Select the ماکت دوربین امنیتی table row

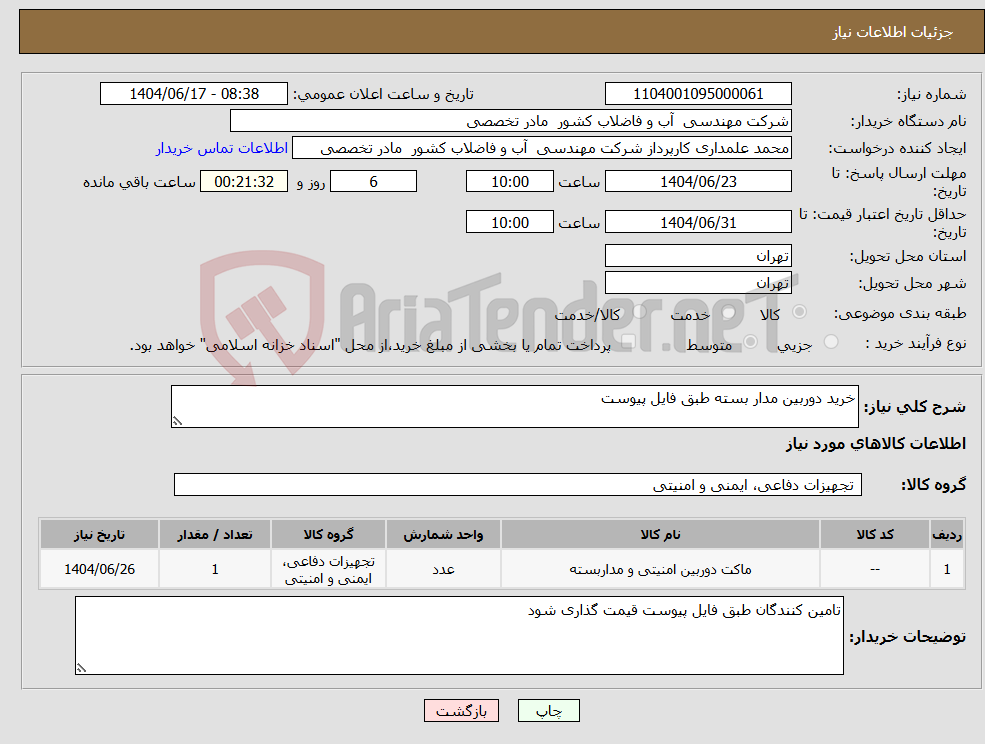tap(500, 568)
